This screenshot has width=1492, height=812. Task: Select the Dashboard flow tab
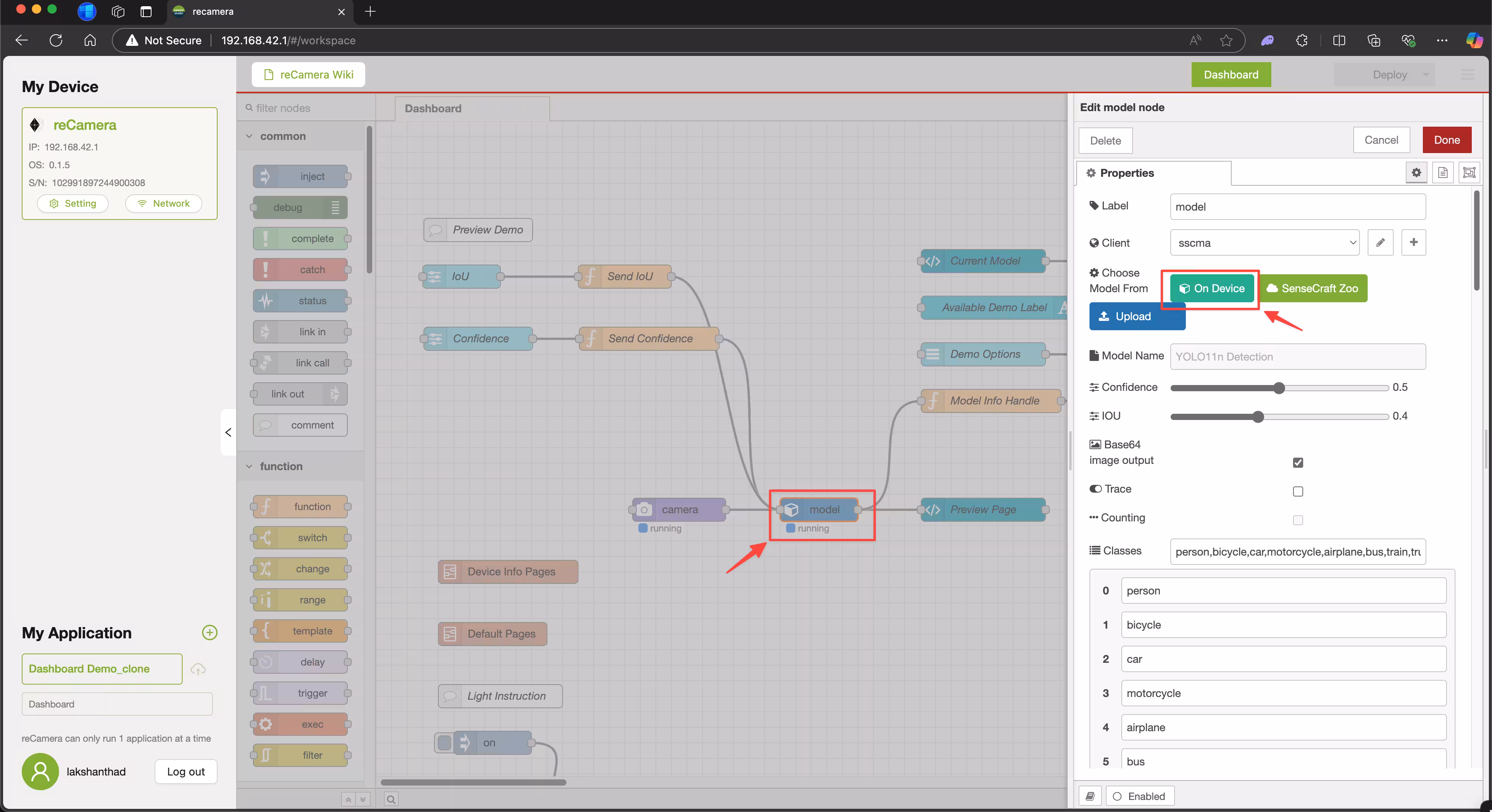[433, 108]
